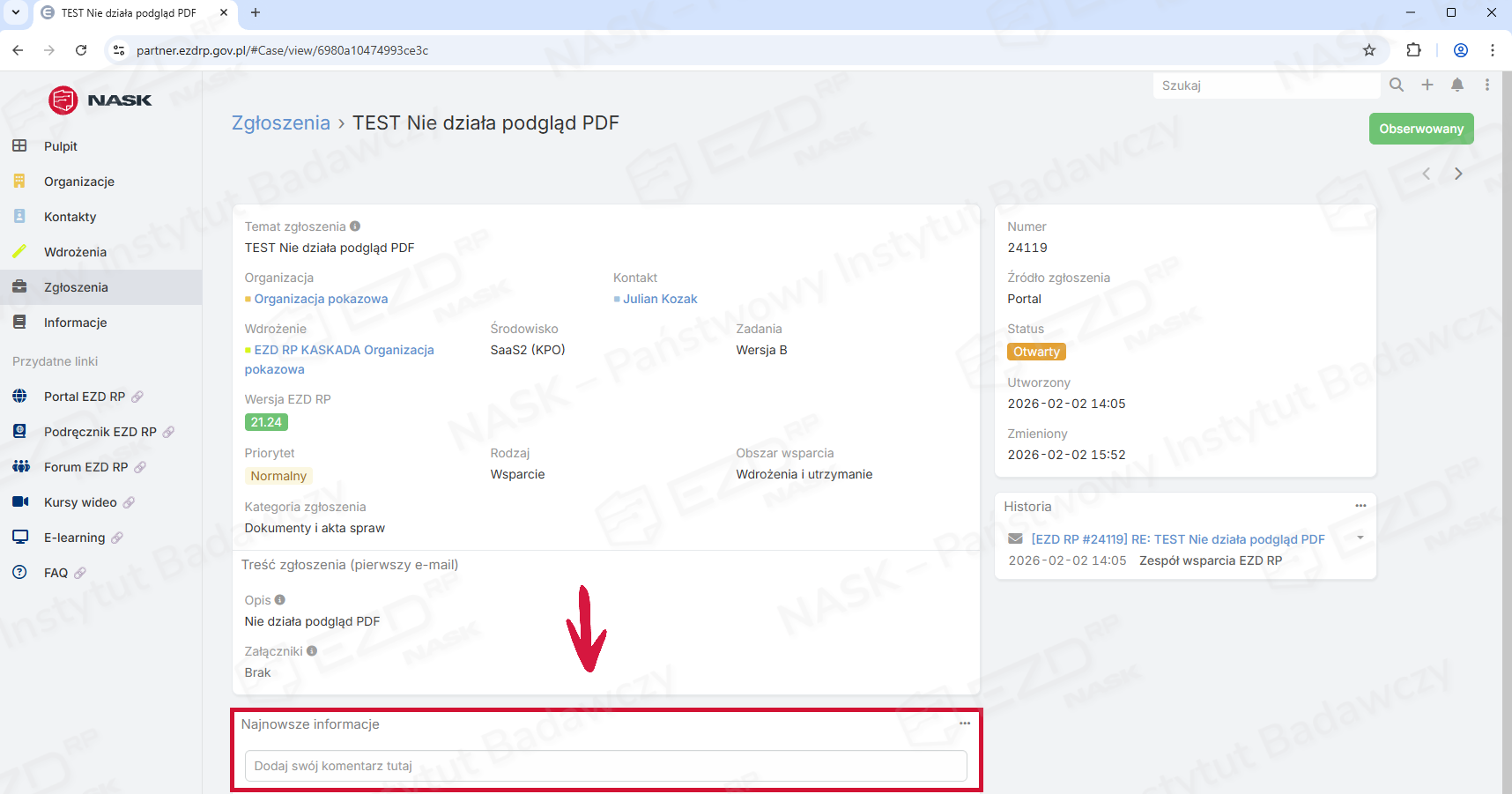Click the search magnifier icon
The height and width of the screenshot is (794, 1512).
click(1397, 85)
